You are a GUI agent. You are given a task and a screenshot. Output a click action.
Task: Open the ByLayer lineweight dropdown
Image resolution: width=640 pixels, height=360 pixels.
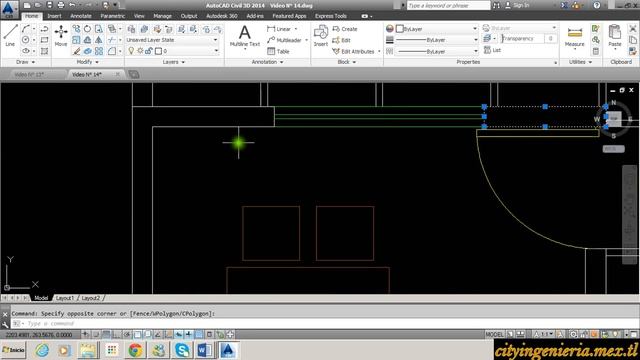436,40
